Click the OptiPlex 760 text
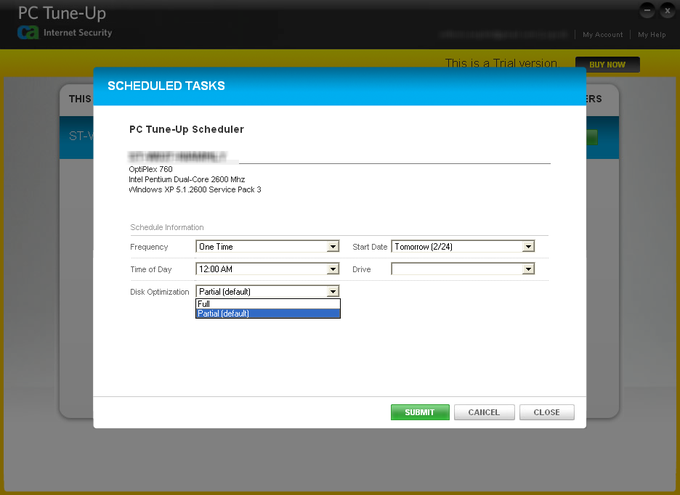680x495 pixels. point(150,169)
